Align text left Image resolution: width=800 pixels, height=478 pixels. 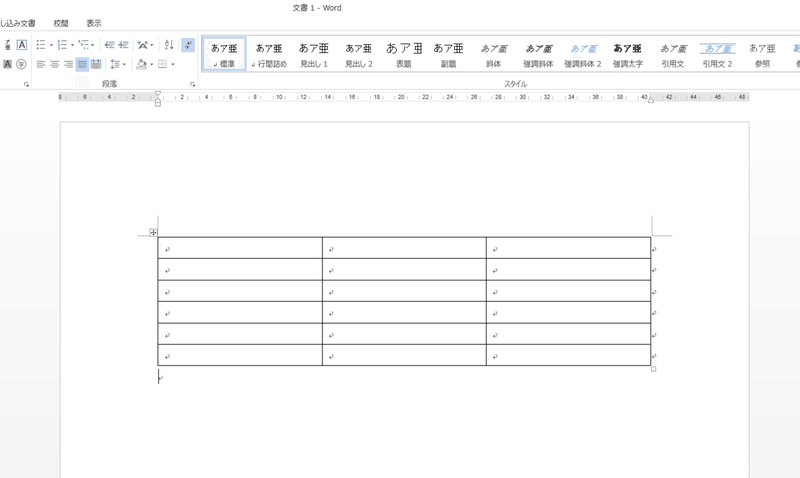pyautogui.click(x=41, y=64)
